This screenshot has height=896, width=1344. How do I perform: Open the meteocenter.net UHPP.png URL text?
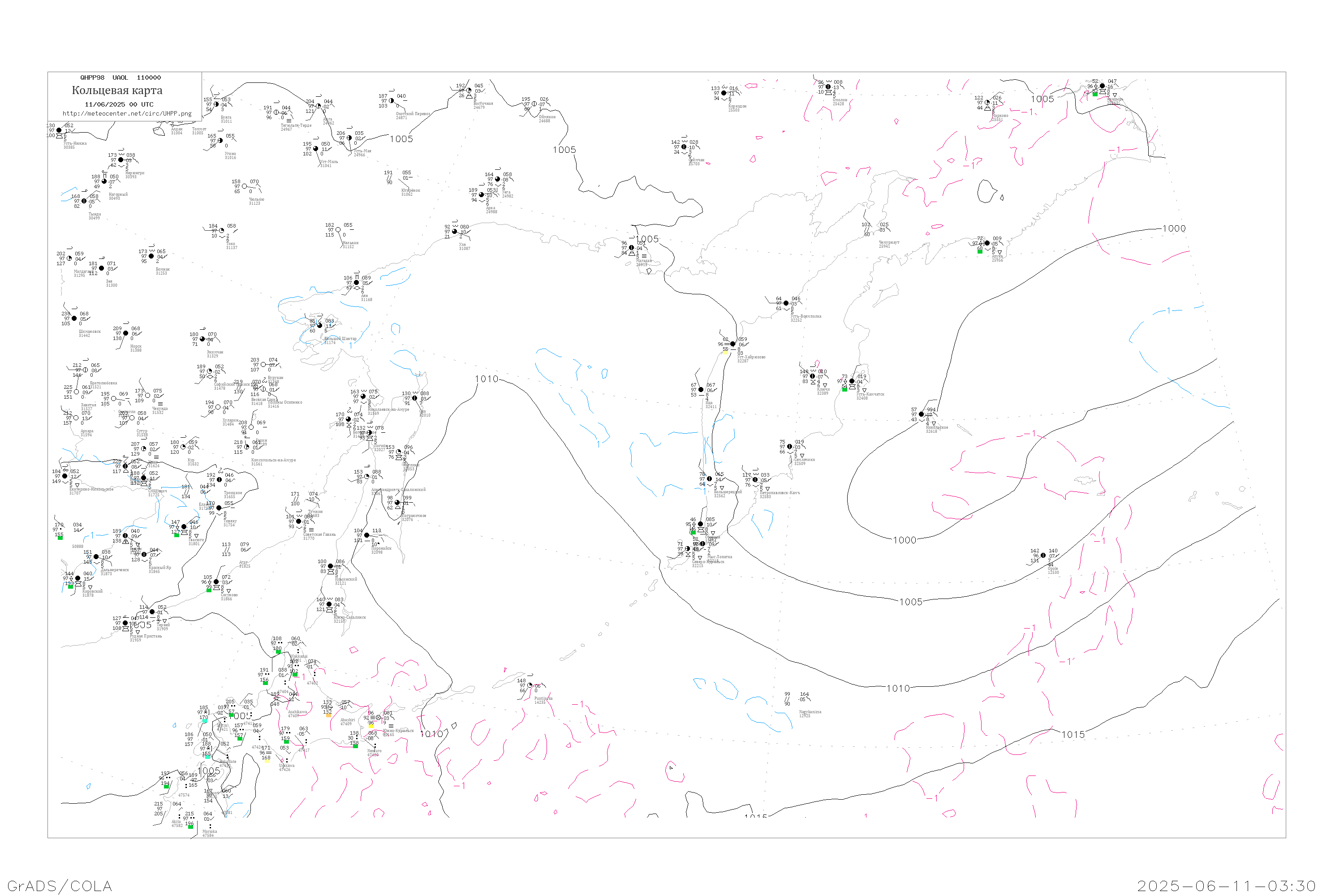click(127, 114)
